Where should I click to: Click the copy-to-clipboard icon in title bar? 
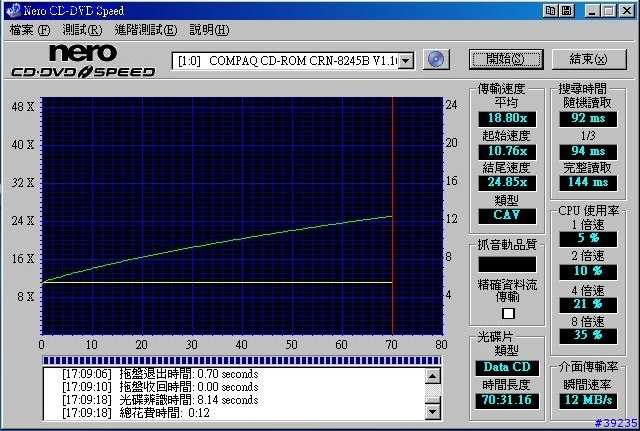[x=550, y=10]
